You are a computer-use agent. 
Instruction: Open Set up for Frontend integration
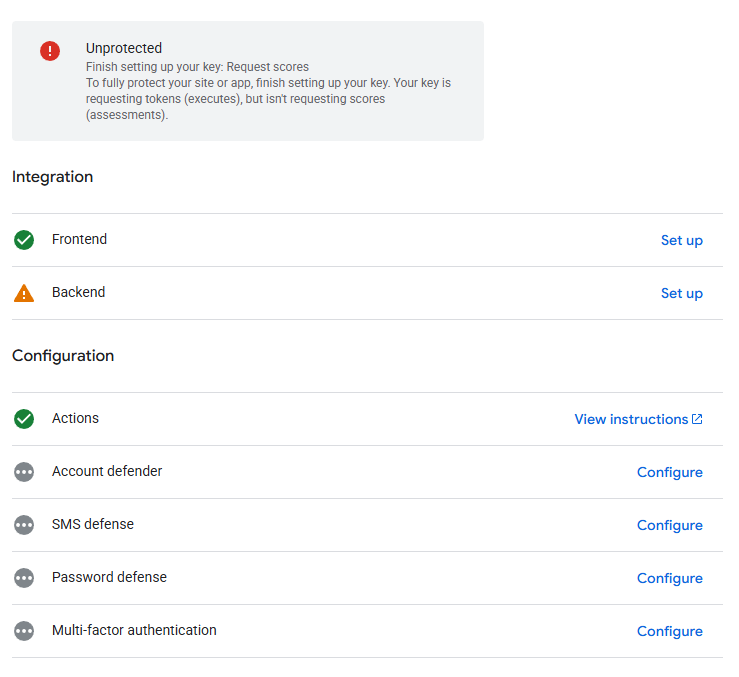pos(681,240)
